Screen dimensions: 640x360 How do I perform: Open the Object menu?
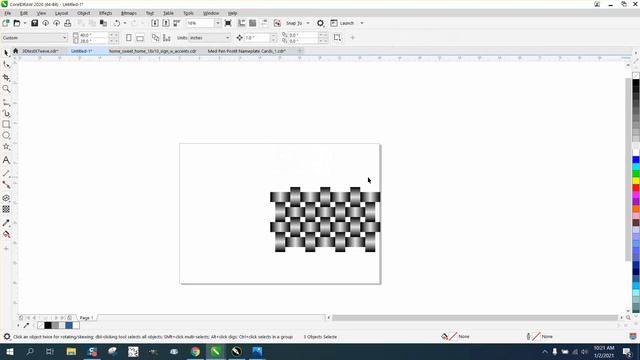(x=84, y=13)
